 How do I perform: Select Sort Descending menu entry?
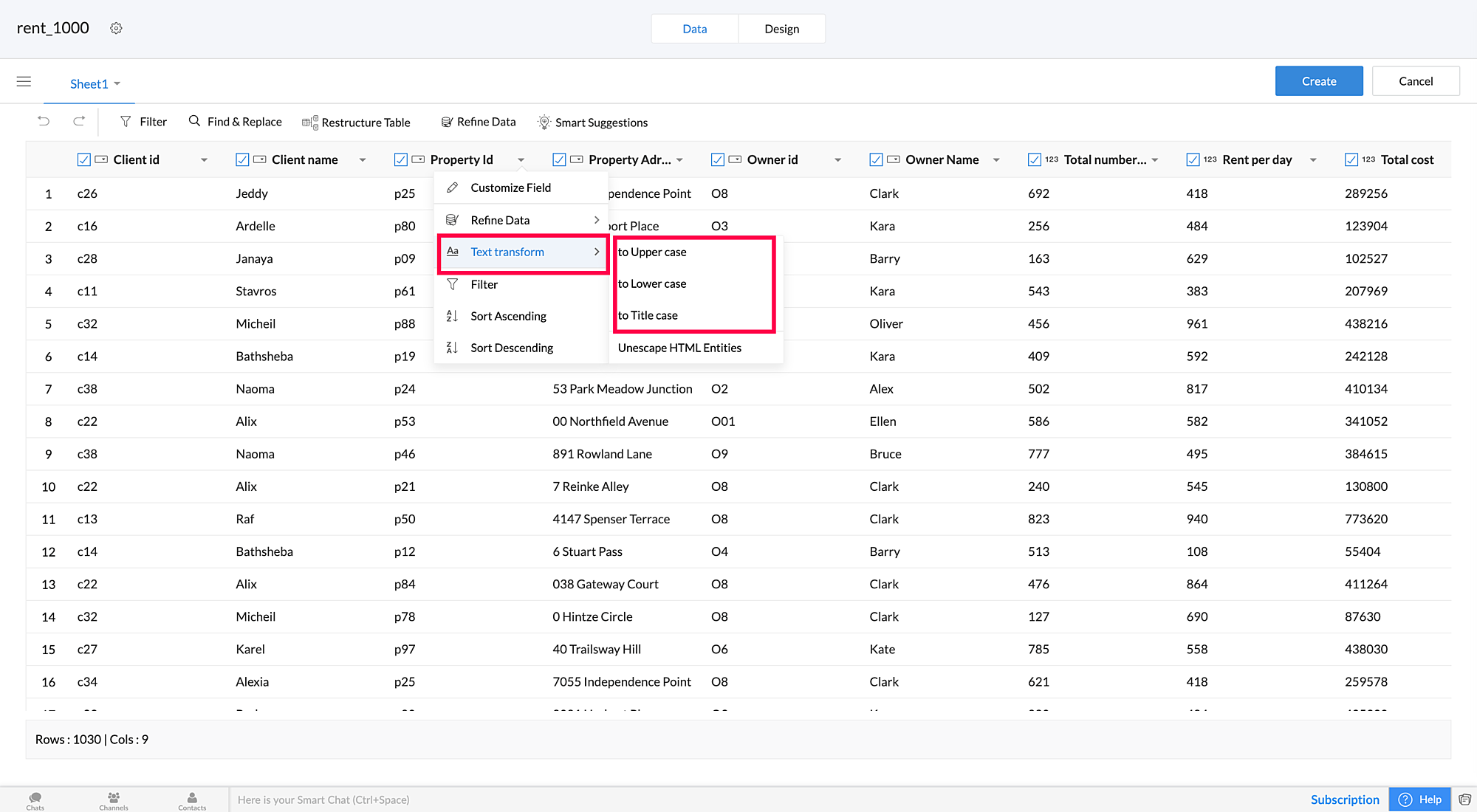tap(511, 348)
